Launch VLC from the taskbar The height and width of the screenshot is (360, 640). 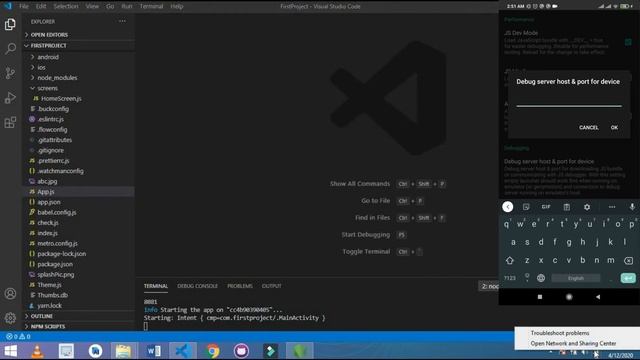click(x=38, y=351)
